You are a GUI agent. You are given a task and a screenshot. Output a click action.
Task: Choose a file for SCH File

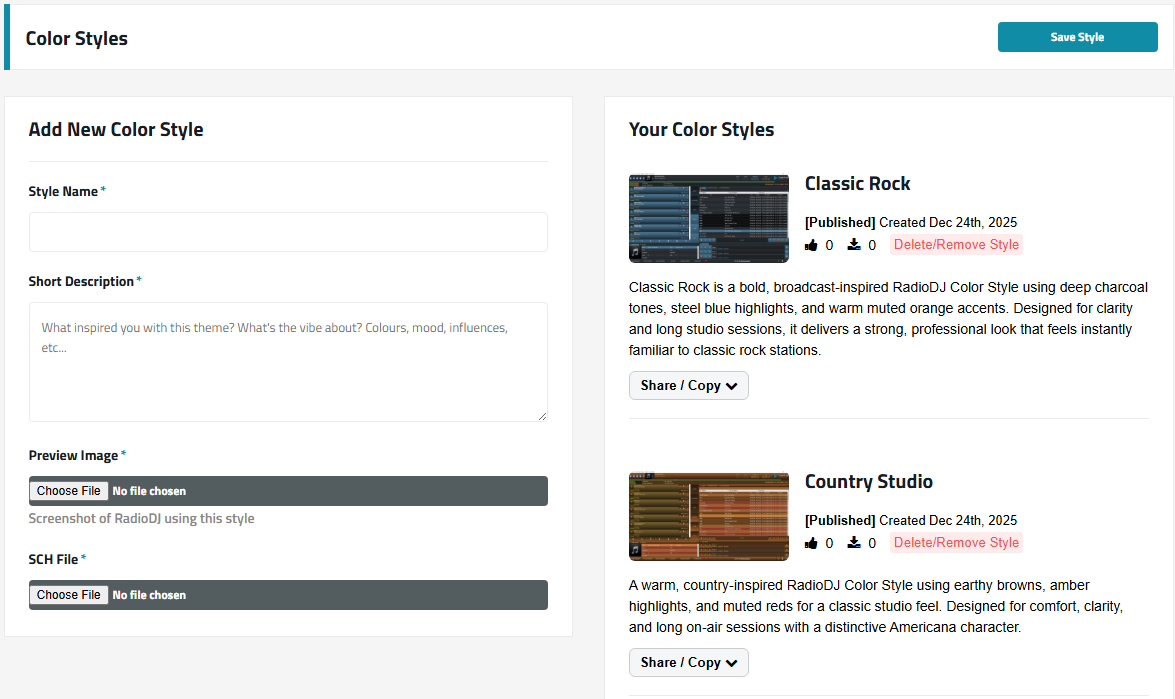69,595
